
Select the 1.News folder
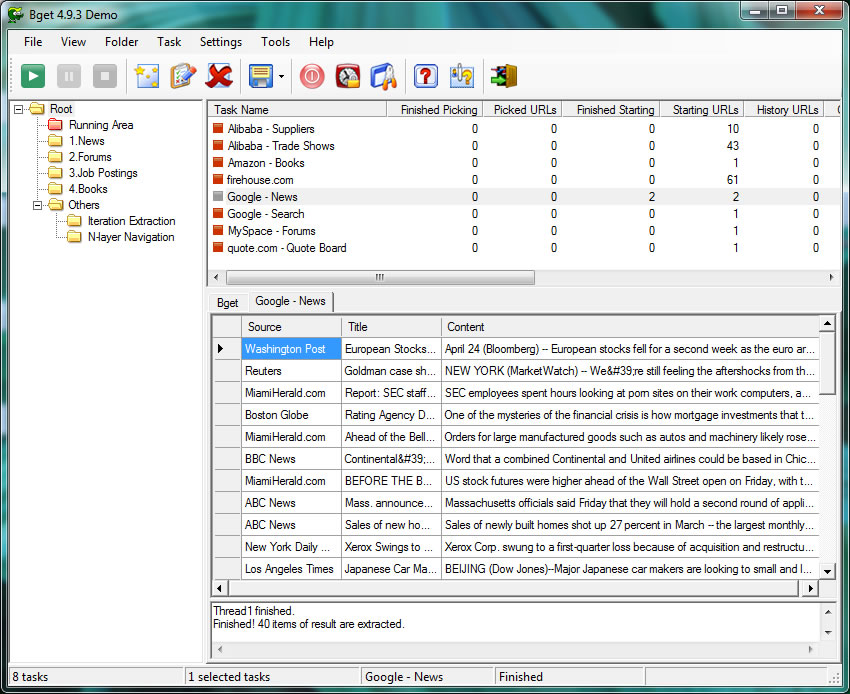point(87,141)
